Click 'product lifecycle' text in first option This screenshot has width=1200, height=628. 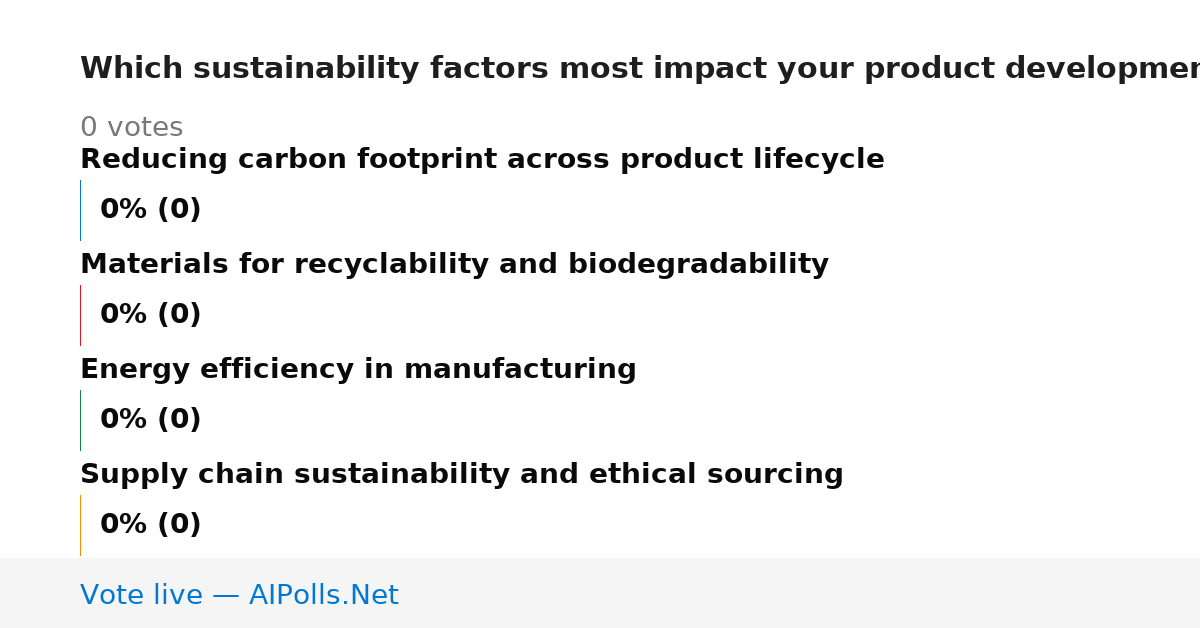point(752,160)
